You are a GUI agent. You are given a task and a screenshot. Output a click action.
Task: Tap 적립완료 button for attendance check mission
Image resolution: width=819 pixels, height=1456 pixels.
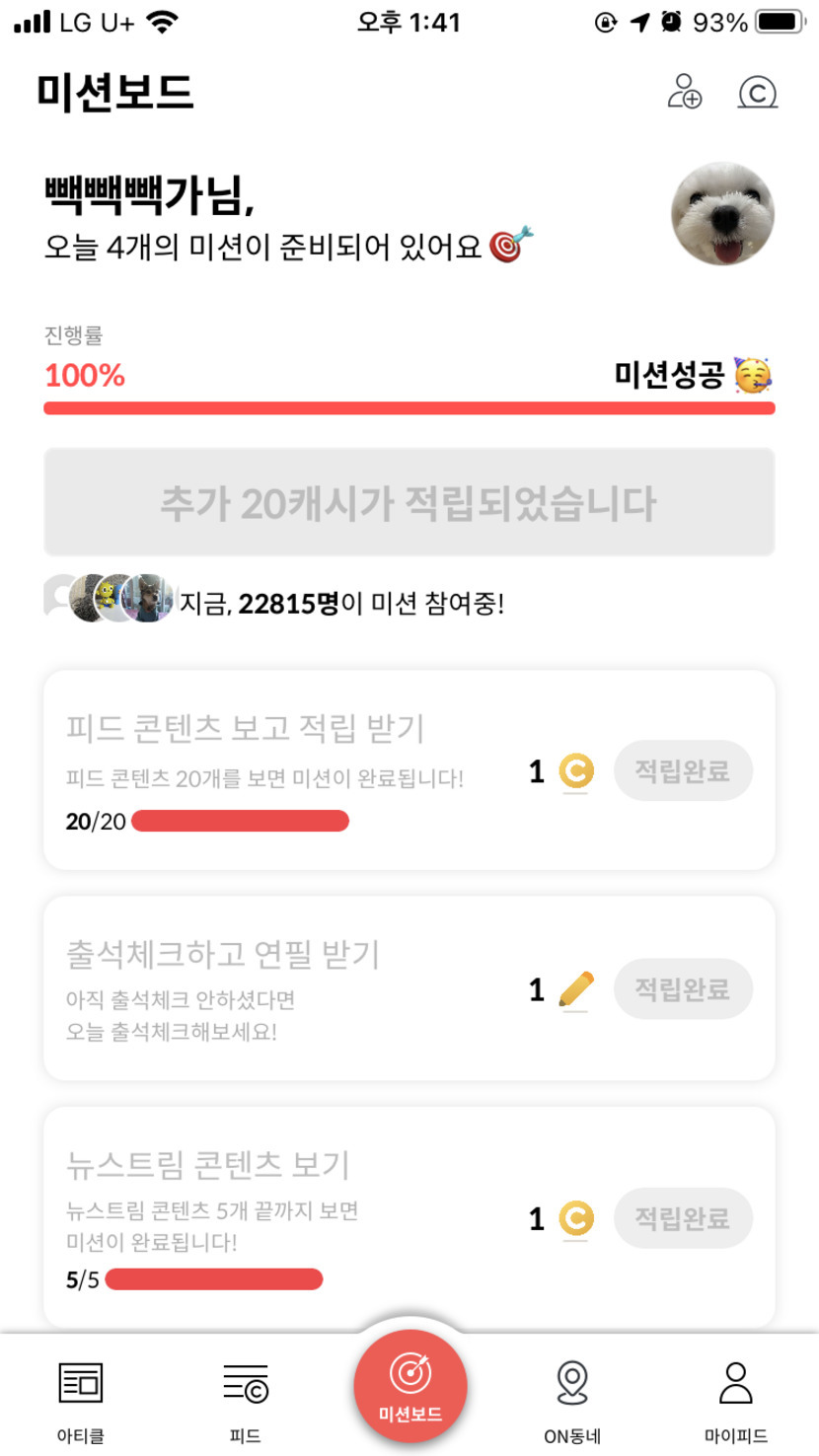click(x=683, y=988)
